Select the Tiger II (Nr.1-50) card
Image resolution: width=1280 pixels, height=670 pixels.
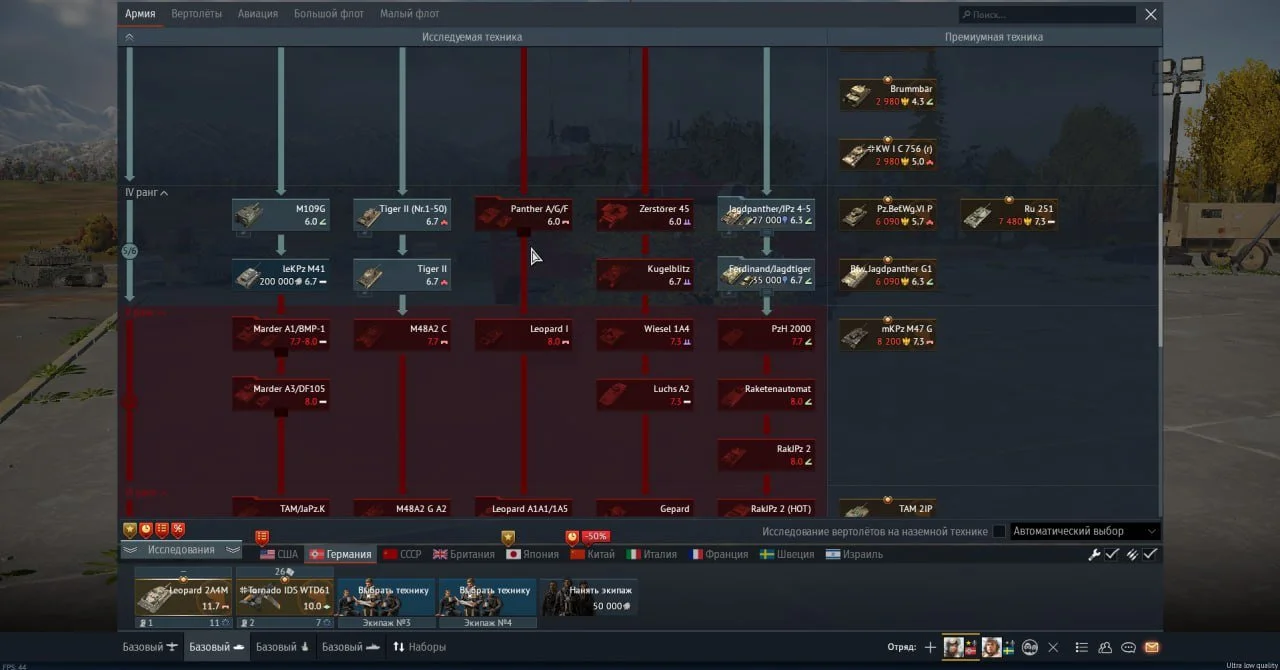402,214
